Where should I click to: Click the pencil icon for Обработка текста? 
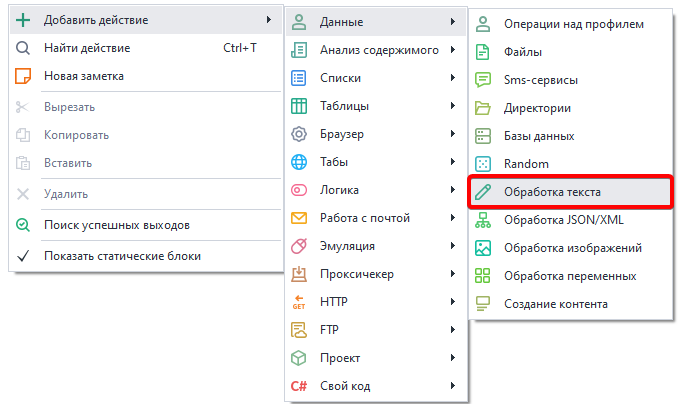pyautogui.click(x=484, y=191)
